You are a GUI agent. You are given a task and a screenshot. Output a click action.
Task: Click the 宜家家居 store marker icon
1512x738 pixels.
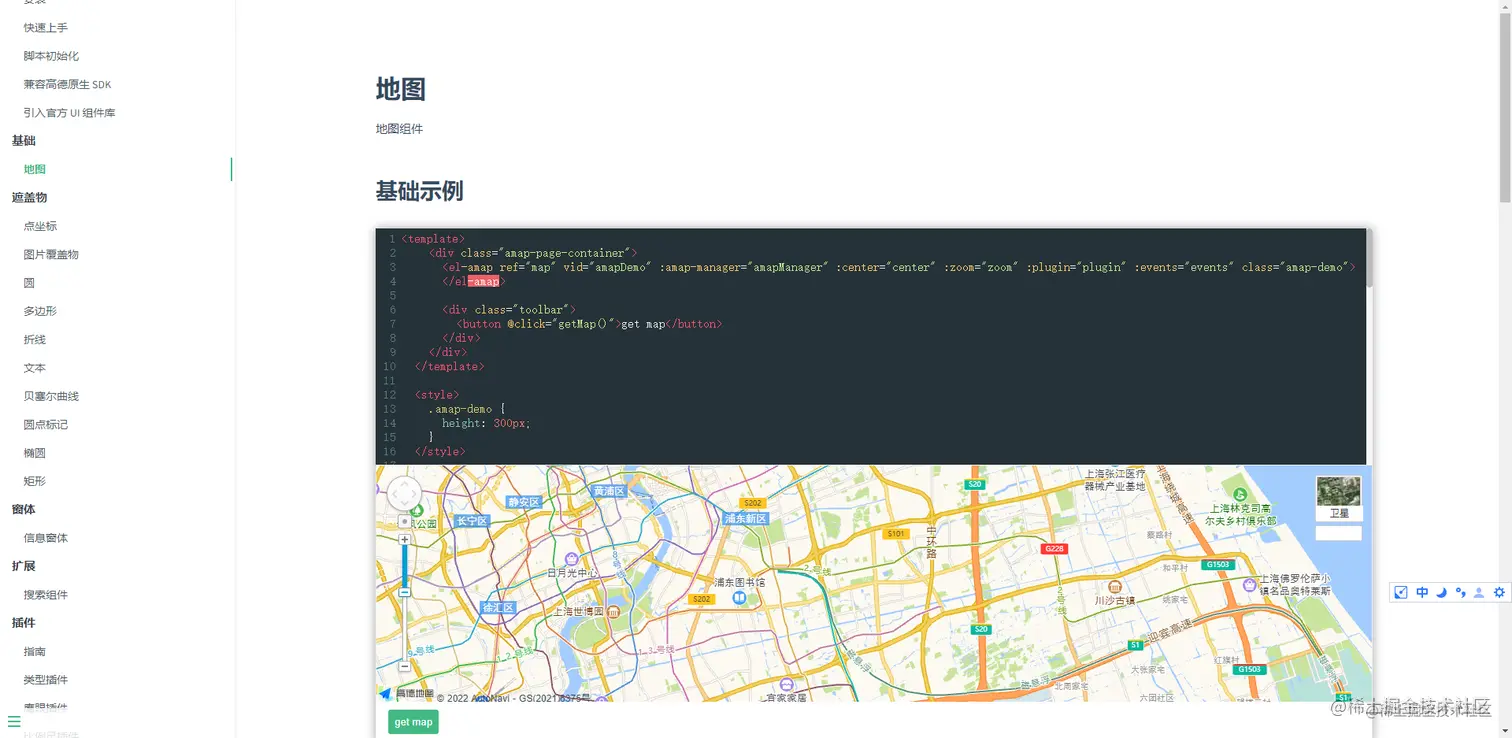coord(788,686)
